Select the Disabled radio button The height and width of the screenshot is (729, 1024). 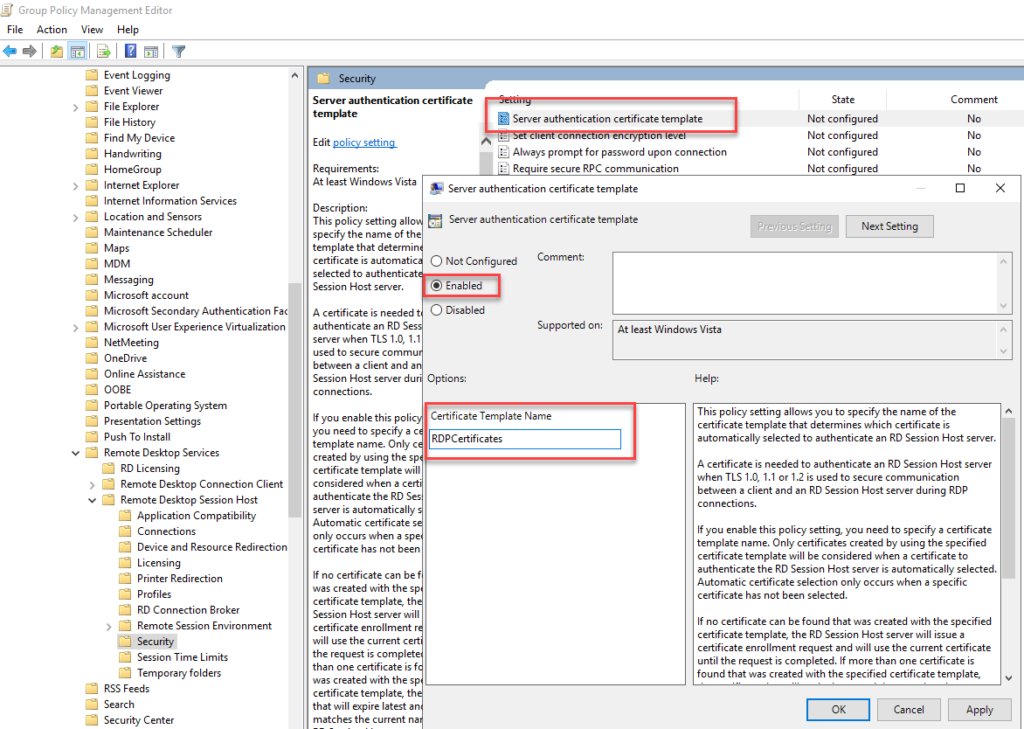(x=436, y=310)
